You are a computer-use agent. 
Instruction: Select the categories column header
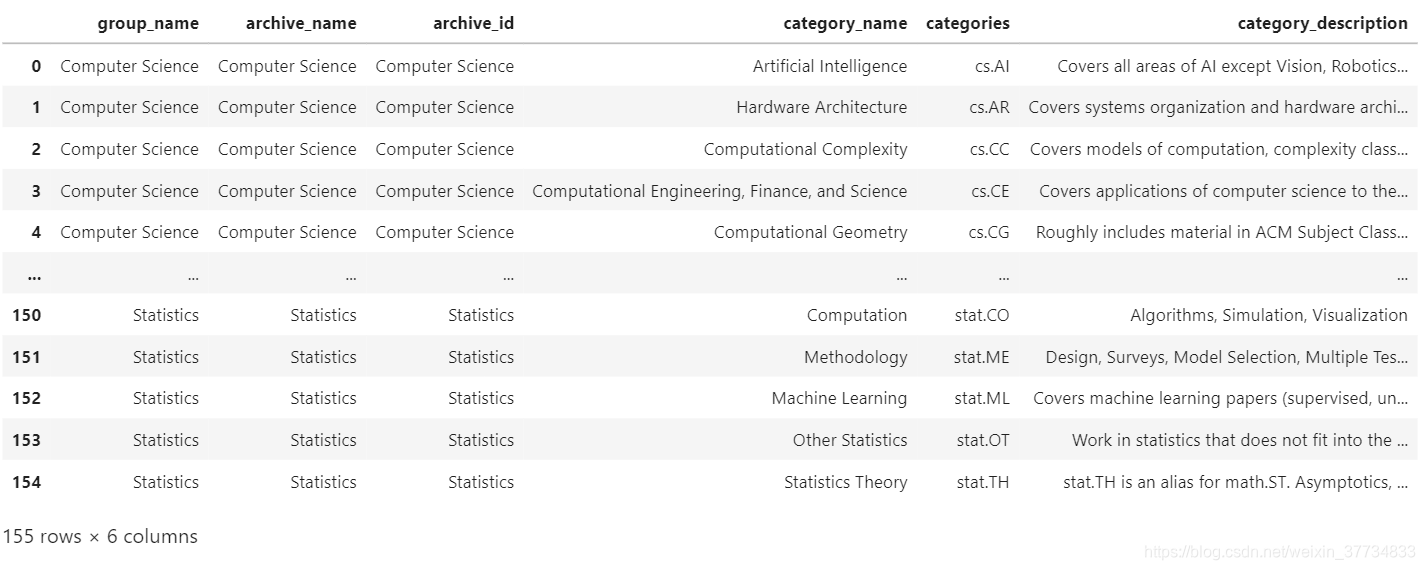point(968,23)
